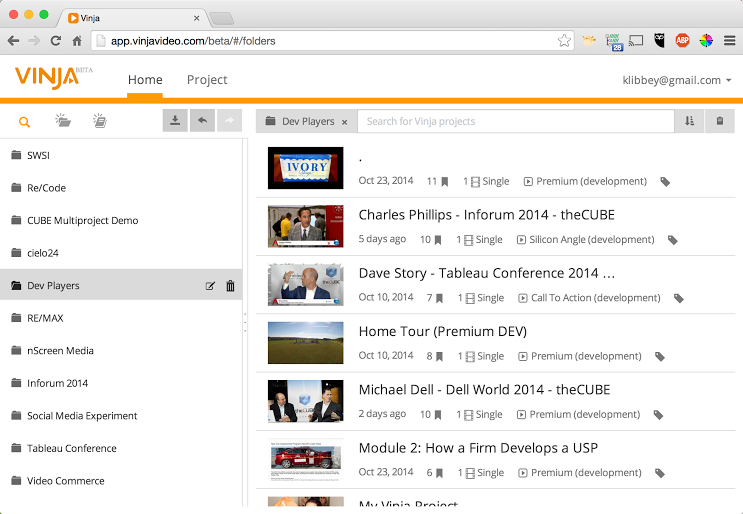Open the Chrome hamburger menu
Viewport: 743px width, 514px height.
pyautogui.click(x=730, y=41)
